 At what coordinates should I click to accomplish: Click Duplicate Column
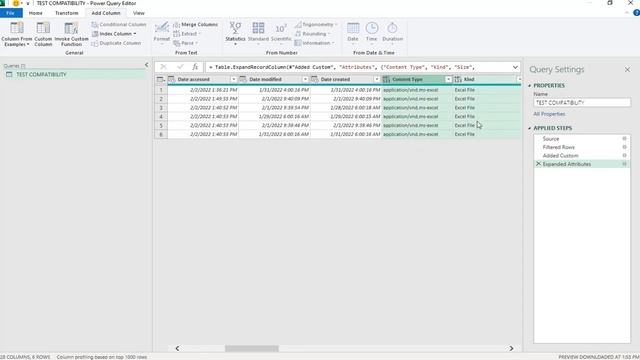(117, 43)
